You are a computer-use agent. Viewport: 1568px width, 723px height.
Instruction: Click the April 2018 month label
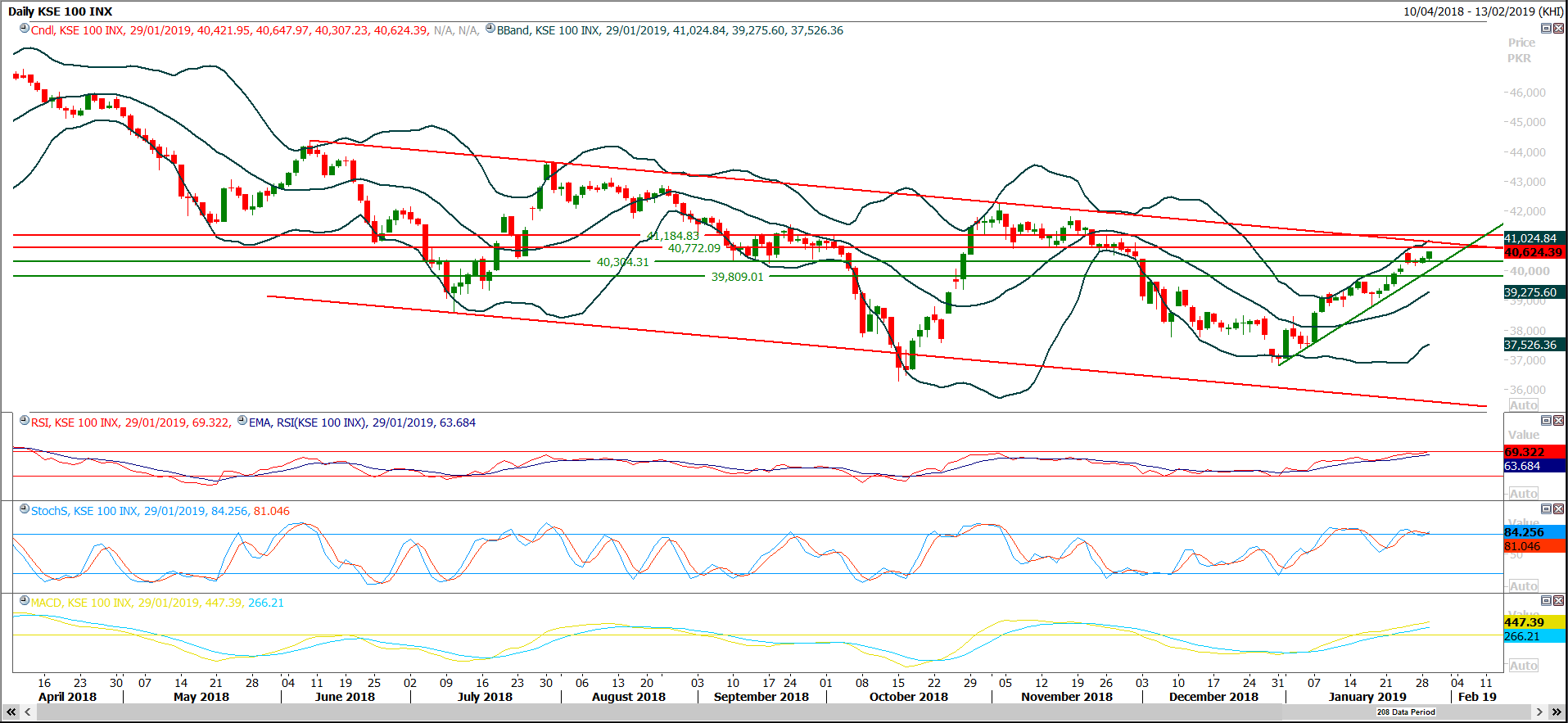67,697
